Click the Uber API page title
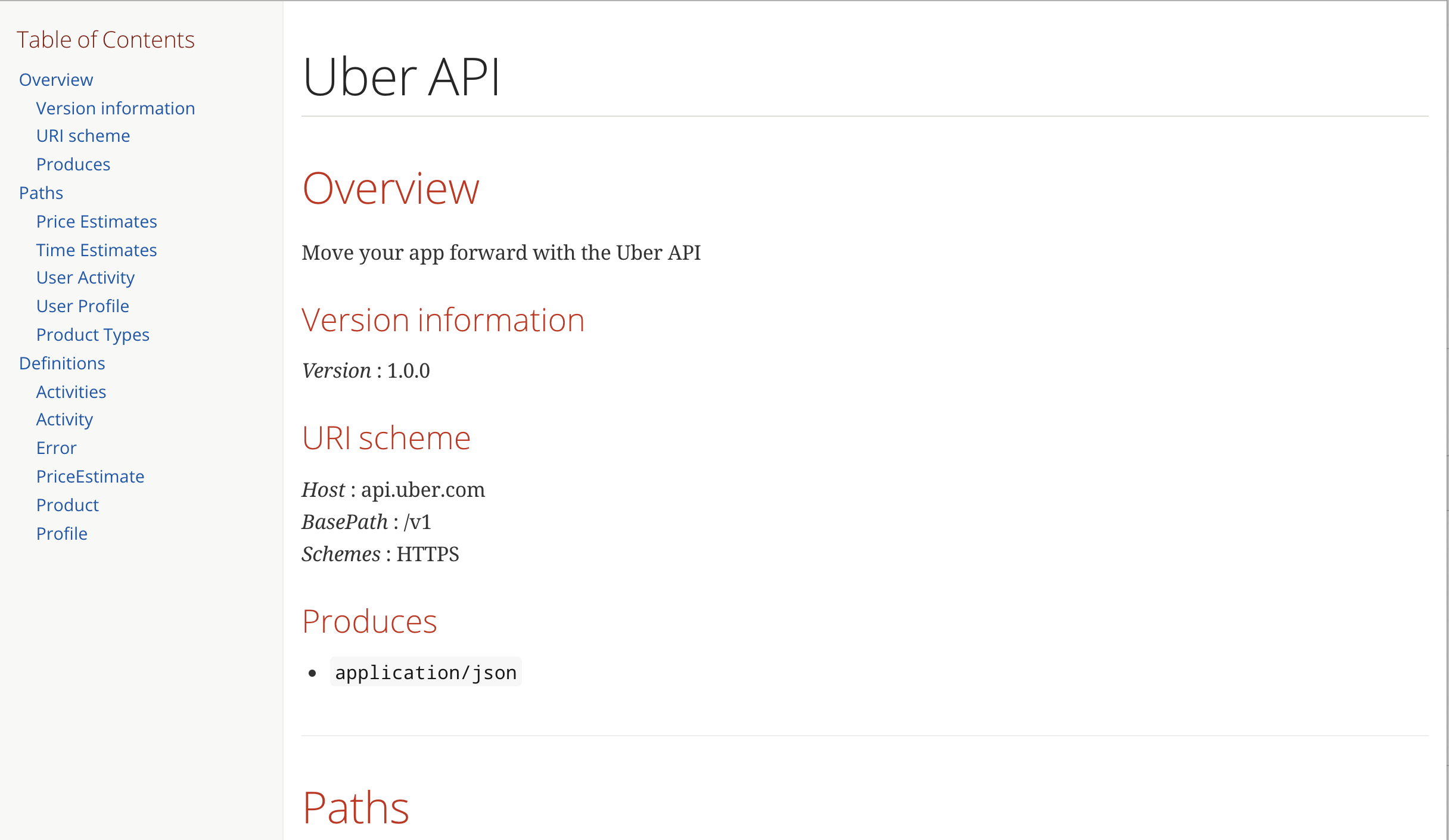 click(401, 76)
